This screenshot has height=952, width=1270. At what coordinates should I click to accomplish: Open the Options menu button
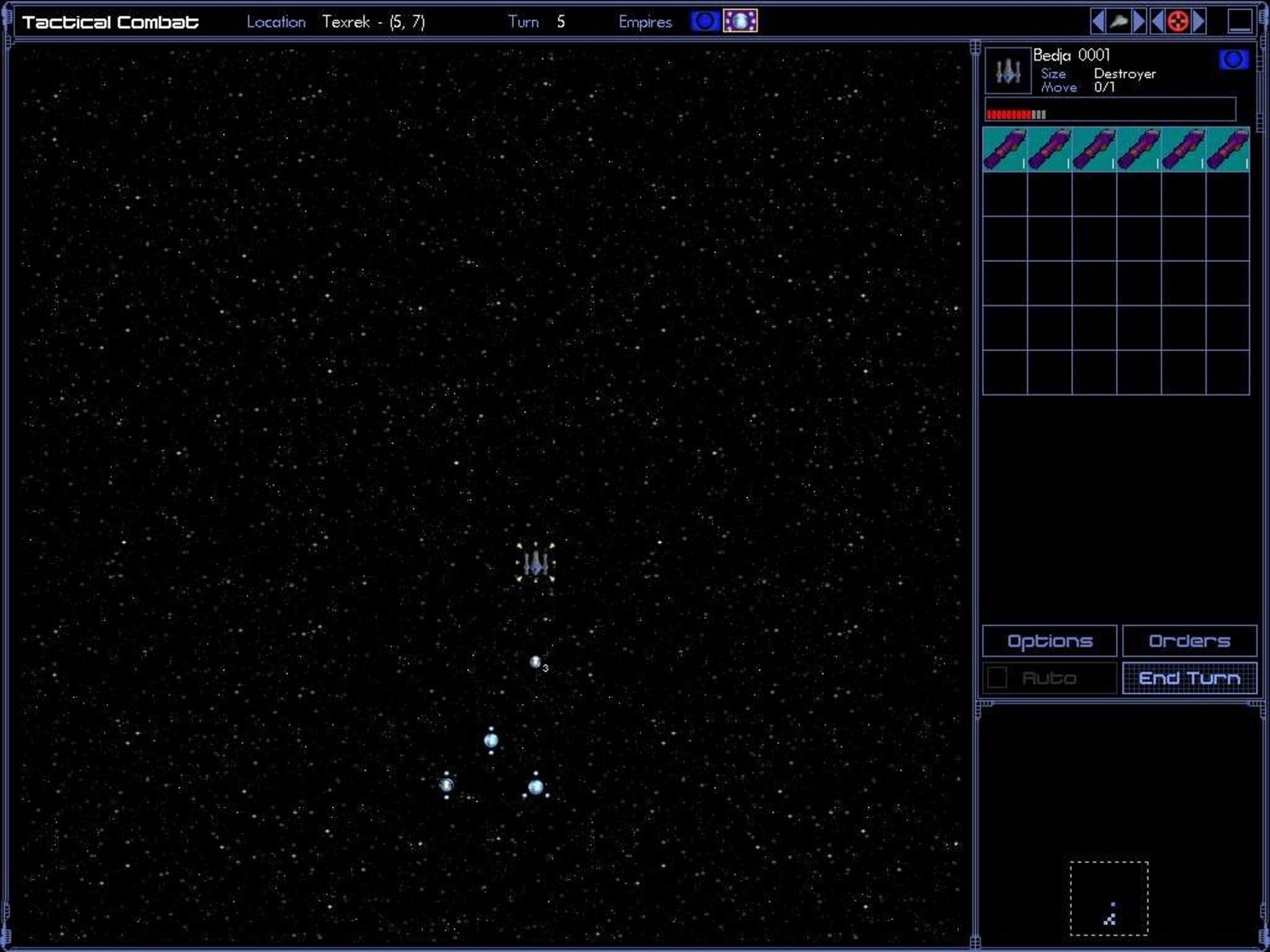[1050, 640]
